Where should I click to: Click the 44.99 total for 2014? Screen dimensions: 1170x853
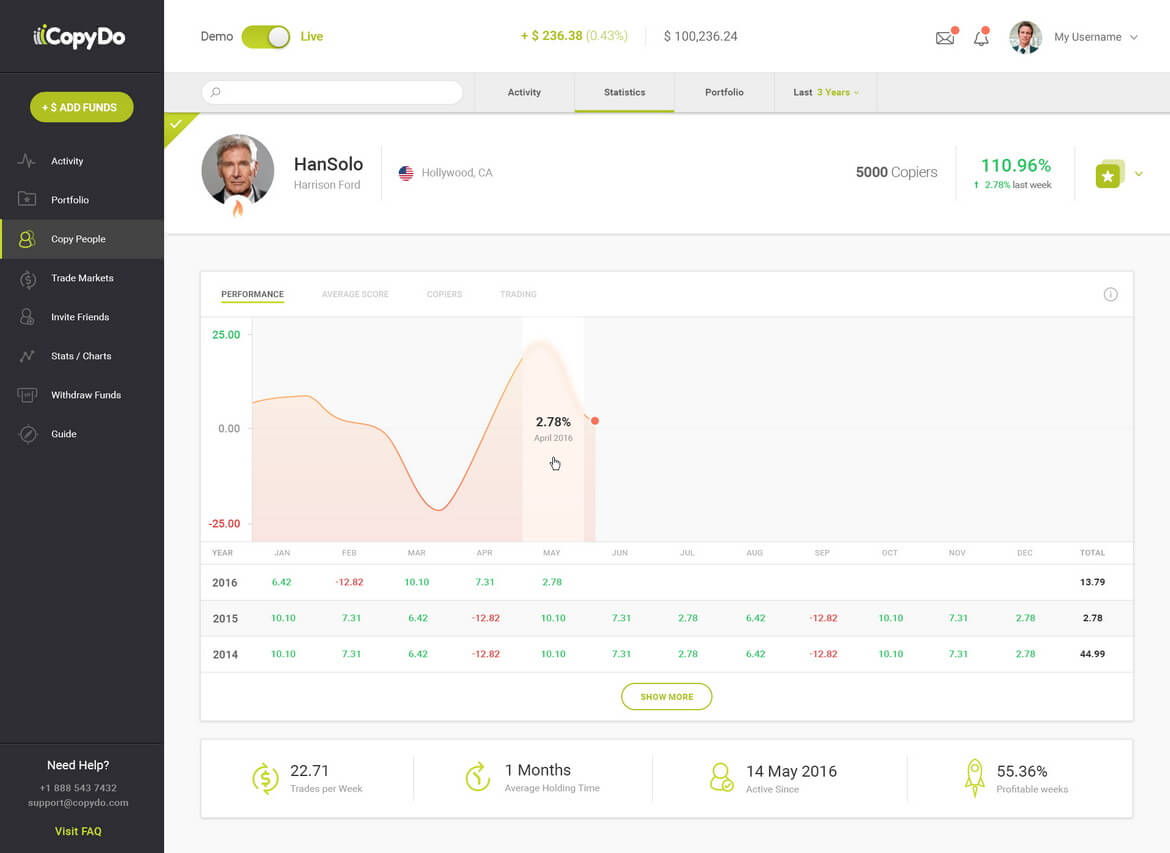[1092, 654]
